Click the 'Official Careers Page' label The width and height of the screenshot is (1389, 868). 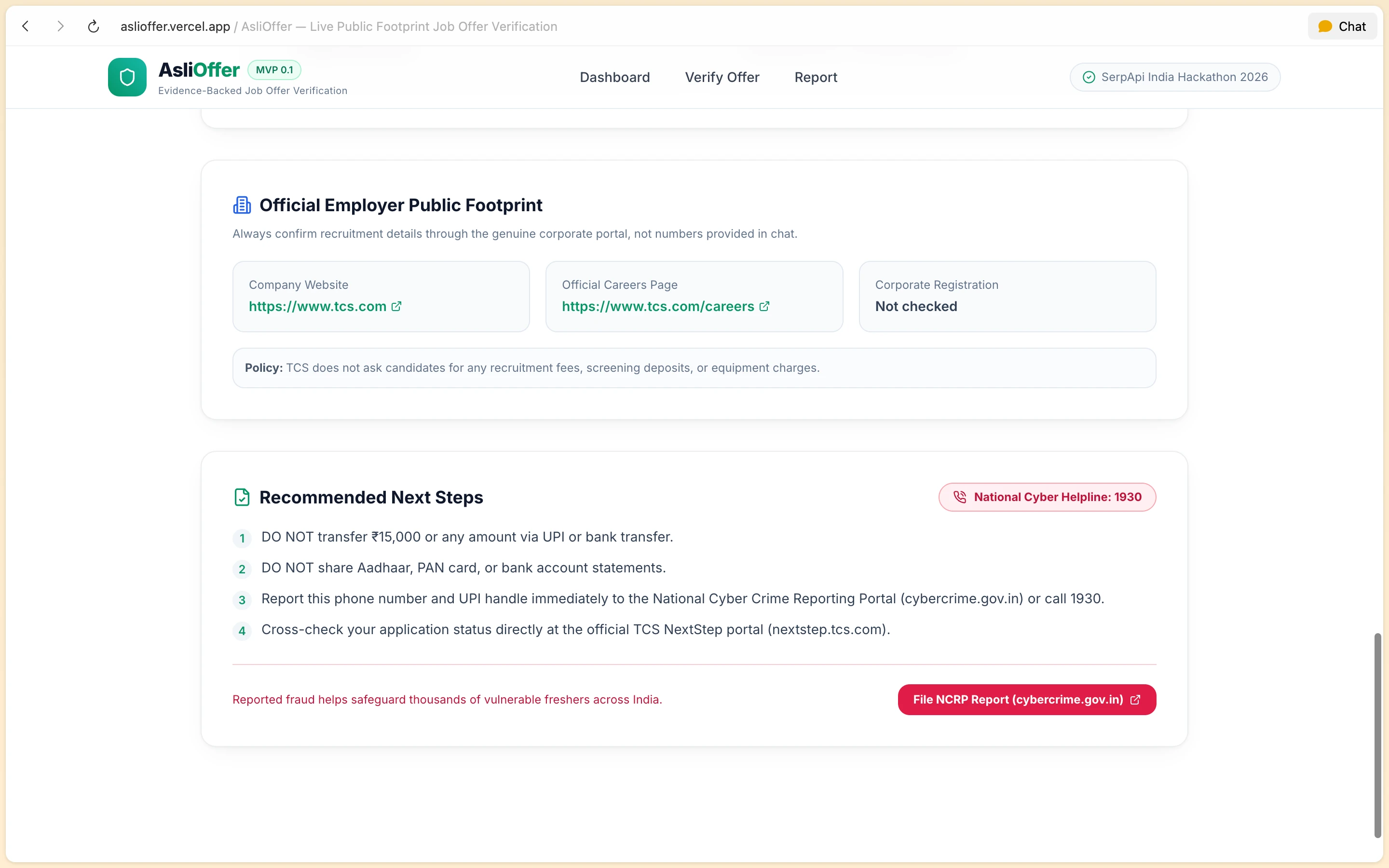tap(619, 285)
